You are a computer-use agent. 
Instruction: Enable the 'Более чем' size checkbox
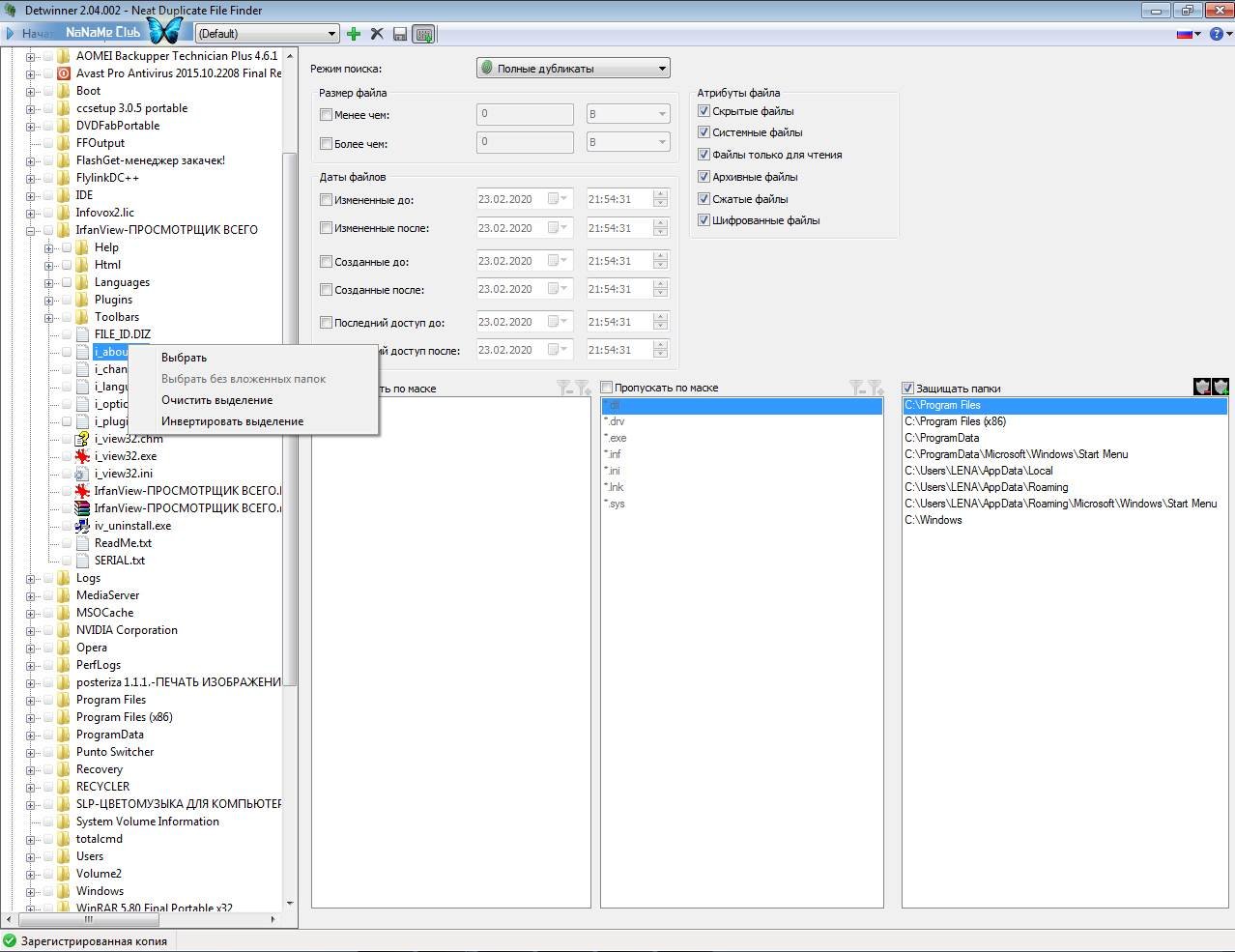click(326, 144)
